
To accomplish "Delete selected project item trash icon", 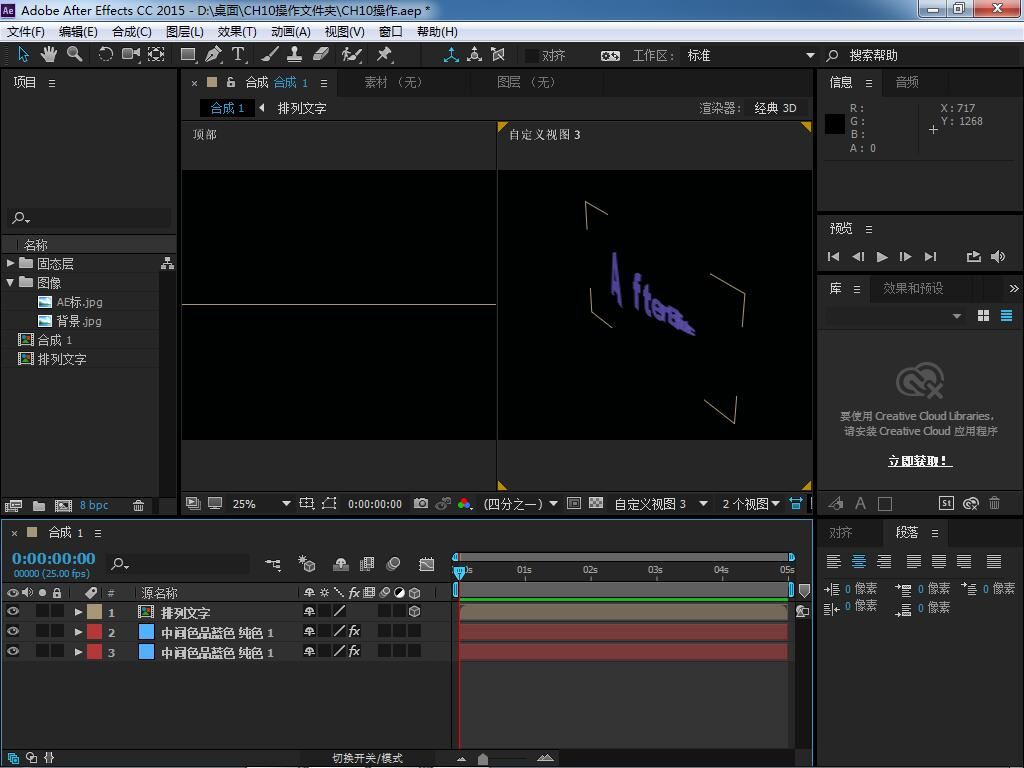I will [x=138, y=505].
